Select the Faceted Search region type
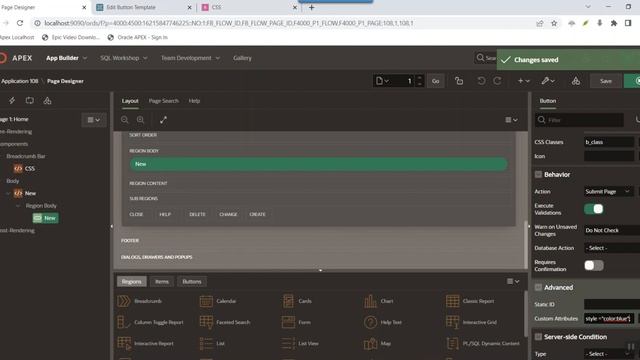The image size is (640, 360). coord(224,322)
